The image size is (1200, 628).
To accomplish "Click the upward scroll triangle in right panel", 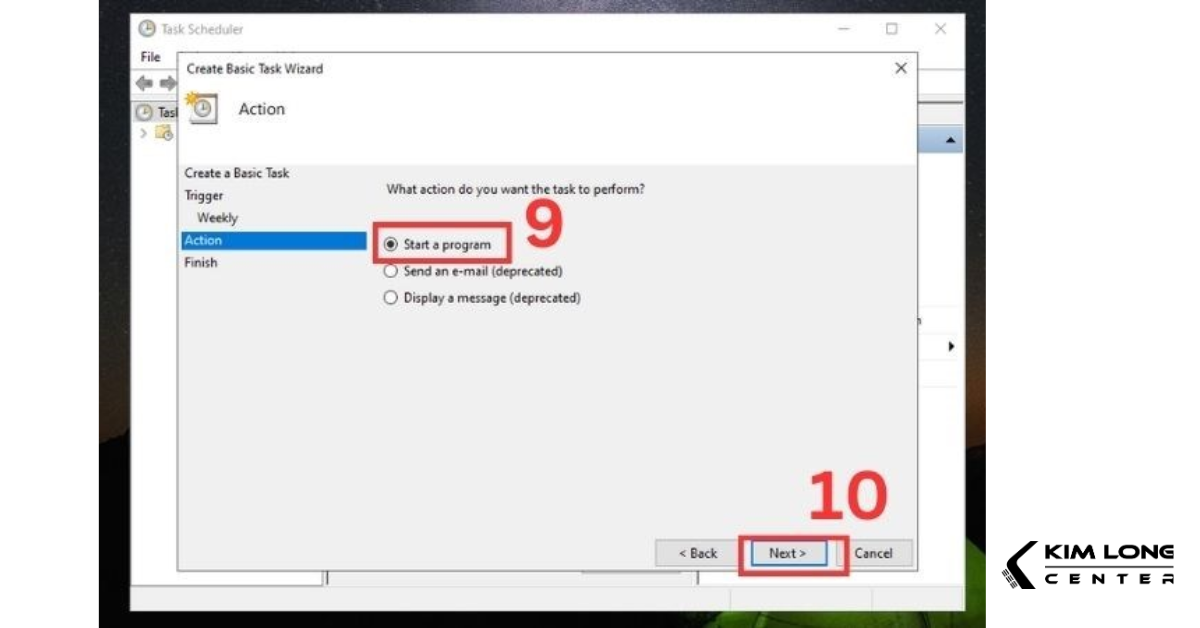I will [950, 138].
